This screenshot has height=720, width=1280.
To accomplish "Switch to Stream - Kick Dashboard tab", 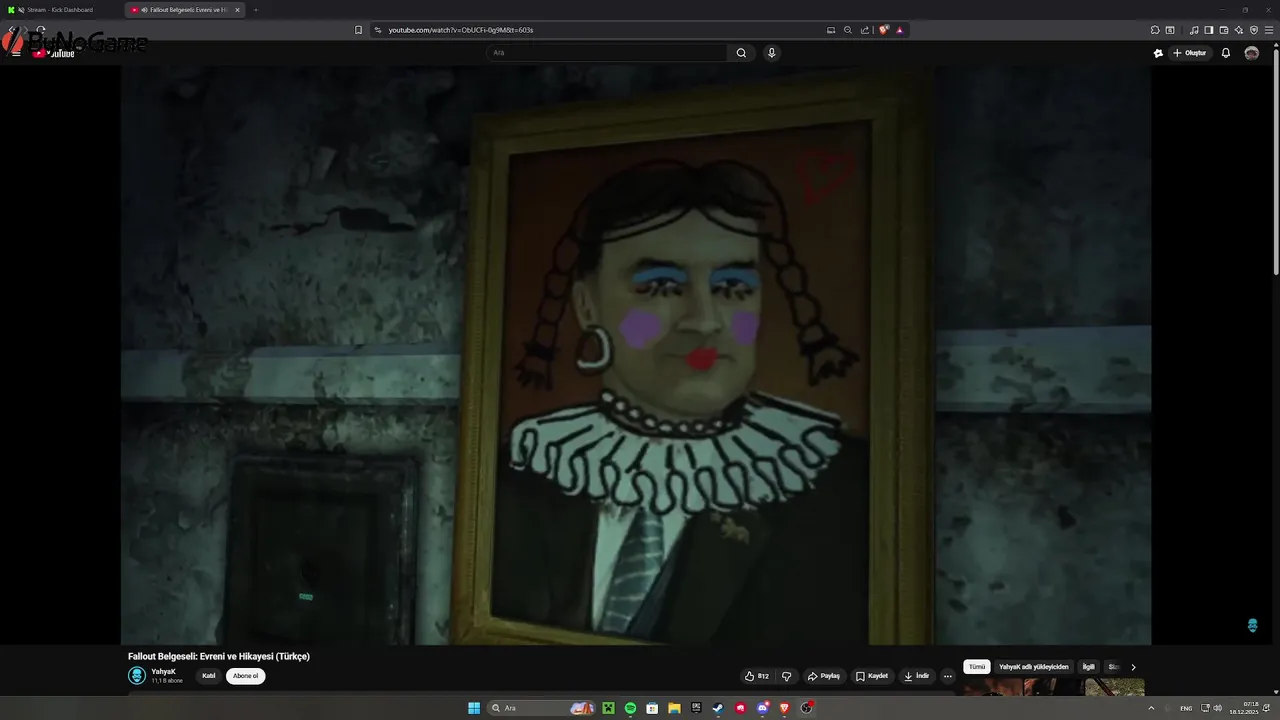I will tap(60, 10).
